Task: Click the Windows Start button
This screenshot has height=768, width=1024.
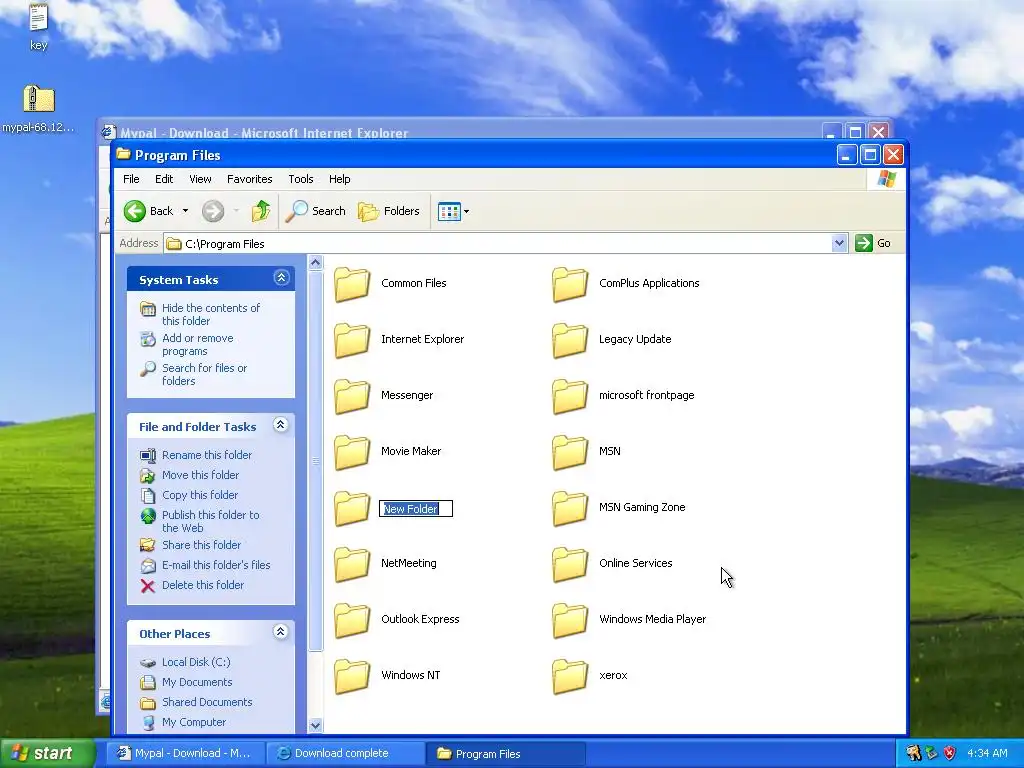Action: [46, 753]
